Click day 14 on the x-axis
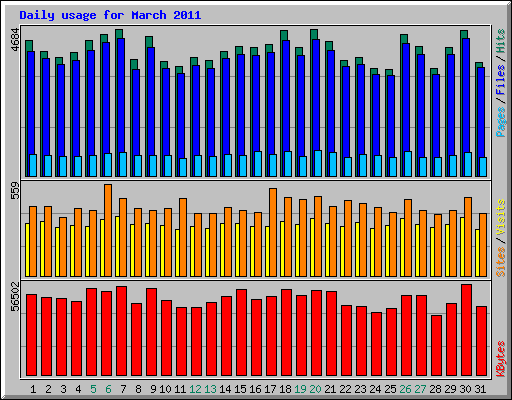 pyautogui.click(x=225, y=389)
